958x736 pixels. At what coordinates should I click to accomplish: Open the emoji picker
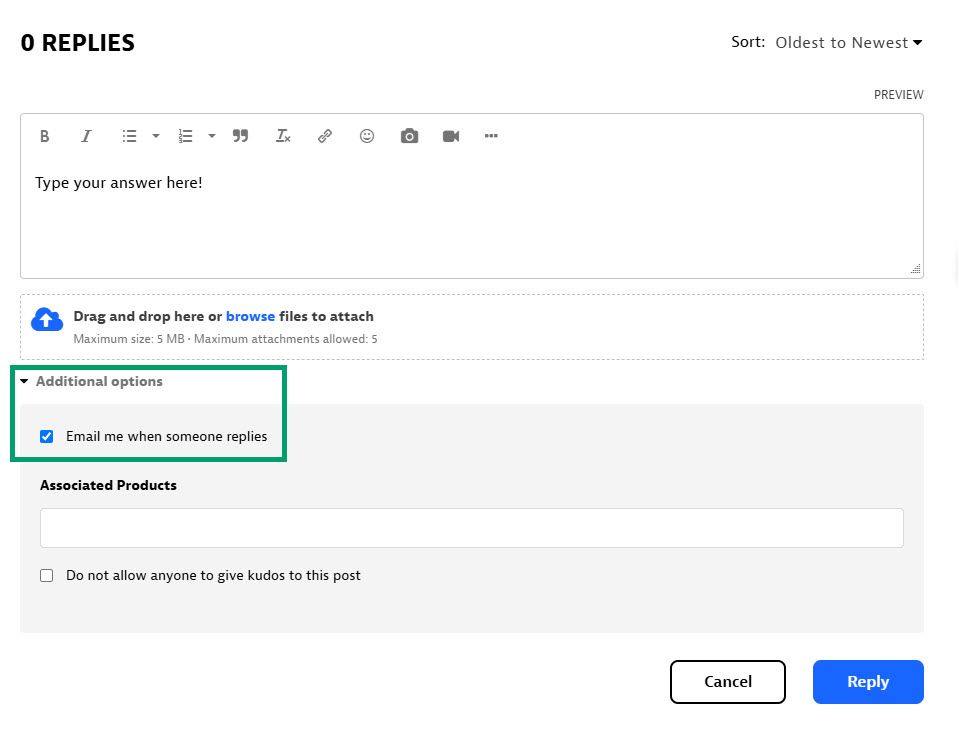point(367,136)
